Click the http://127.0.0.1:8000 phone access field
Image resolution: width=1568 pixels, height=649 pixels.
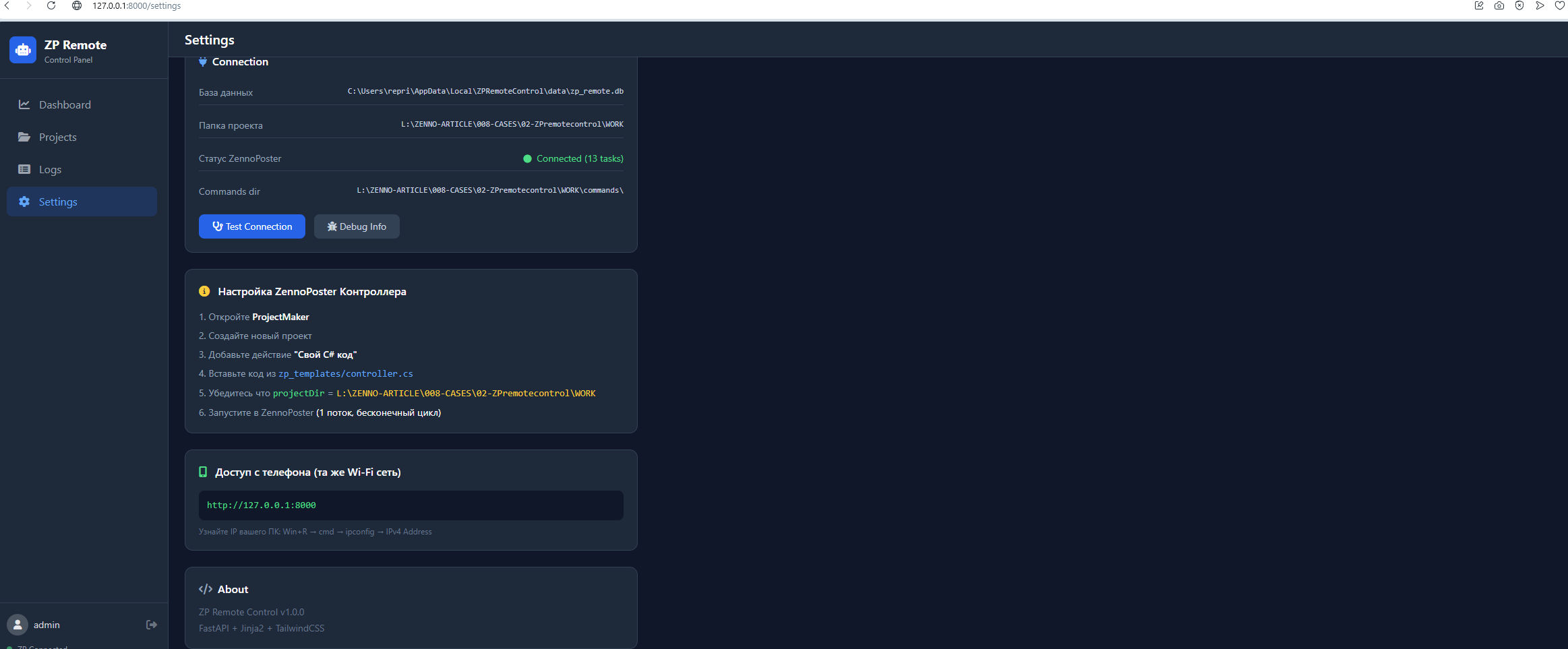pyautogui.click(x=411, y=505)
